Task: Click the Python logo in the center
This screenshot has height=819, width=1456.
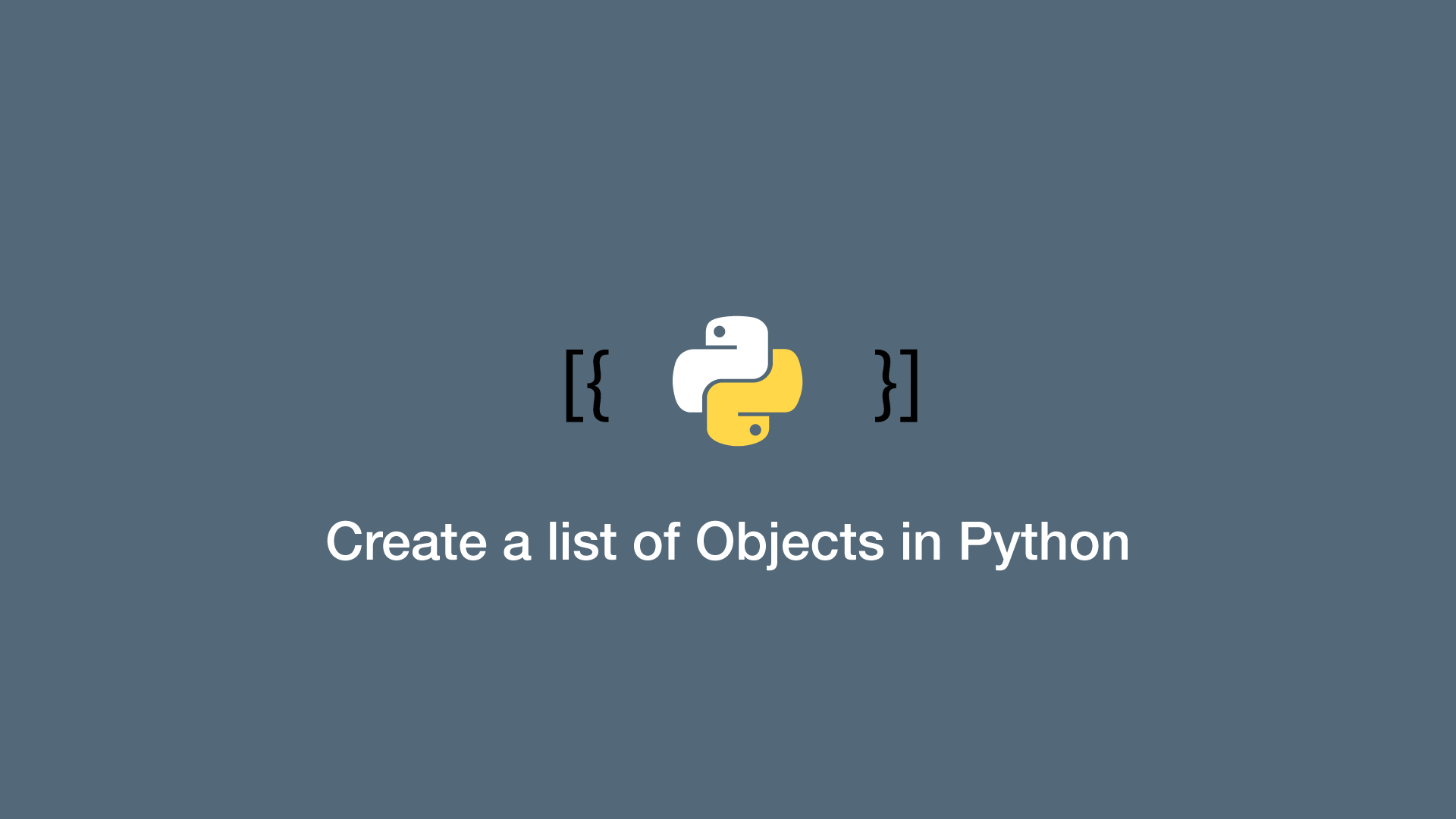Action: pos(737,381)
